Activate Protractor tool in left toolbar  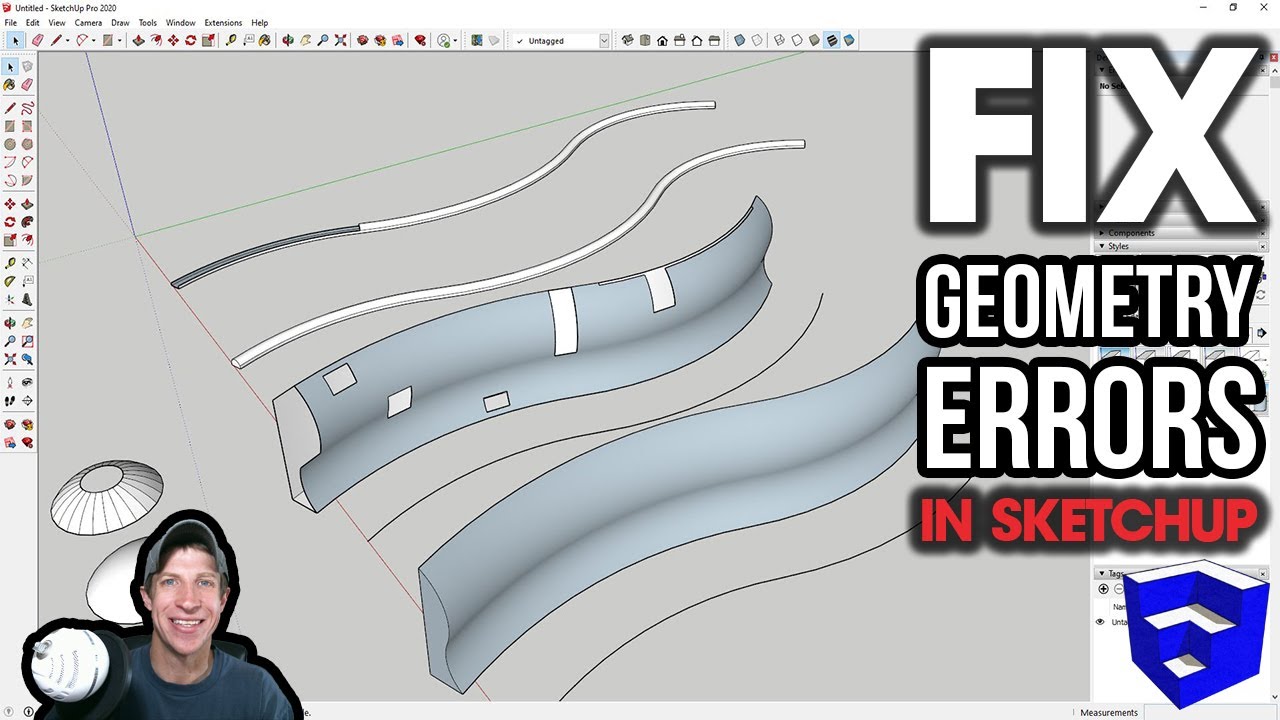coord(10,281)
